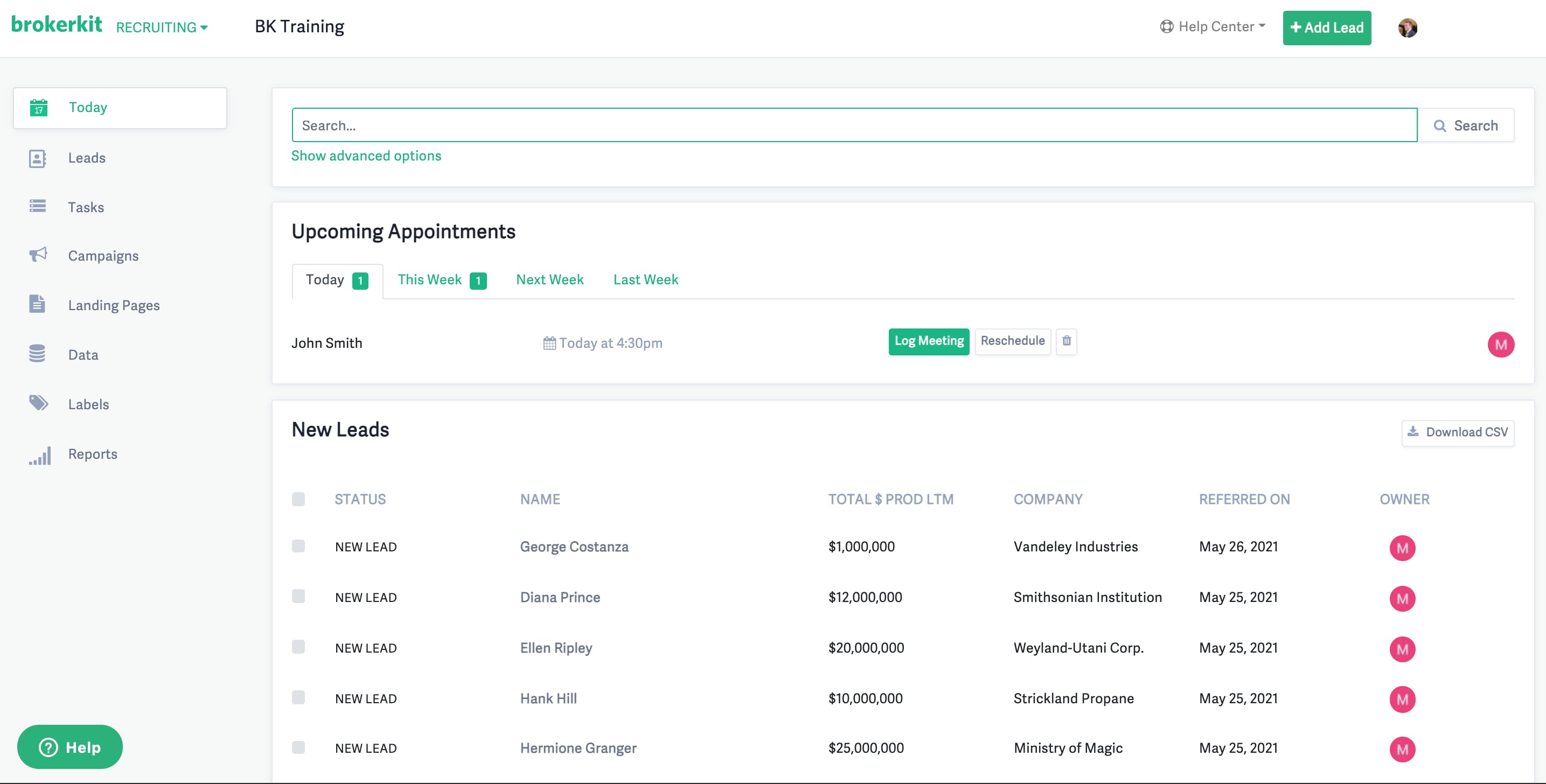The height and width of the screenshot is (784, 1546).
Task: Click the STATUS column header
Action: click(360, 499)
